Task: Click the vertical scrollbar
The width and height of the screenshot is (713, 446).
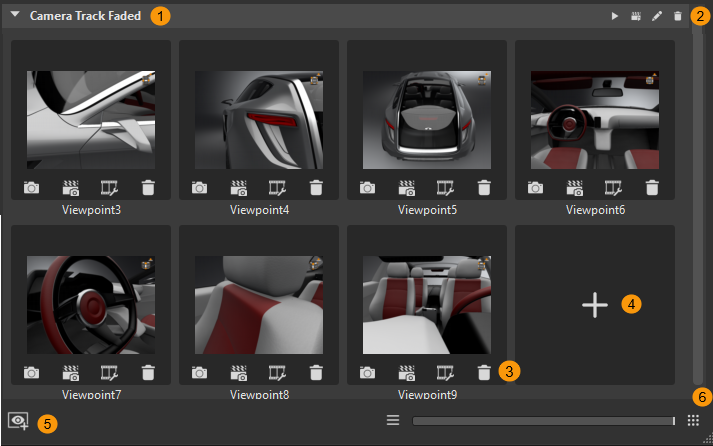Action: click(x=698, y=207)
